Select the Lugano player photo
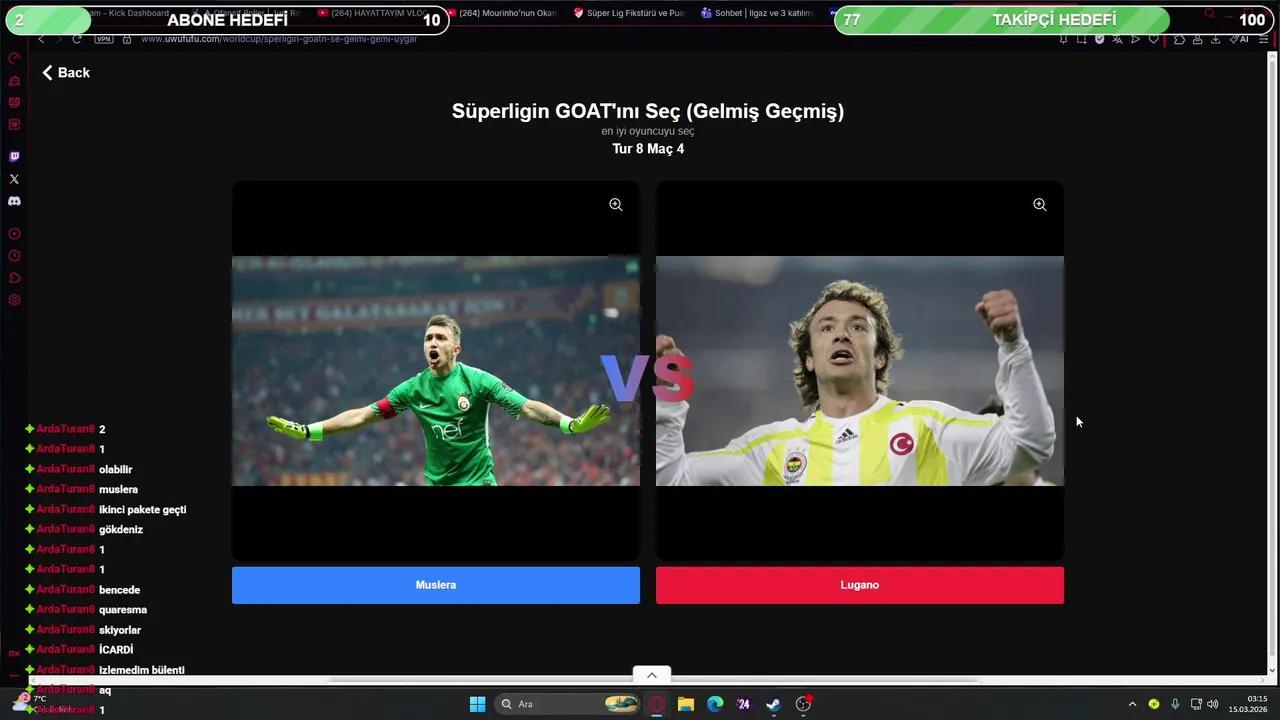 [860, 371]
